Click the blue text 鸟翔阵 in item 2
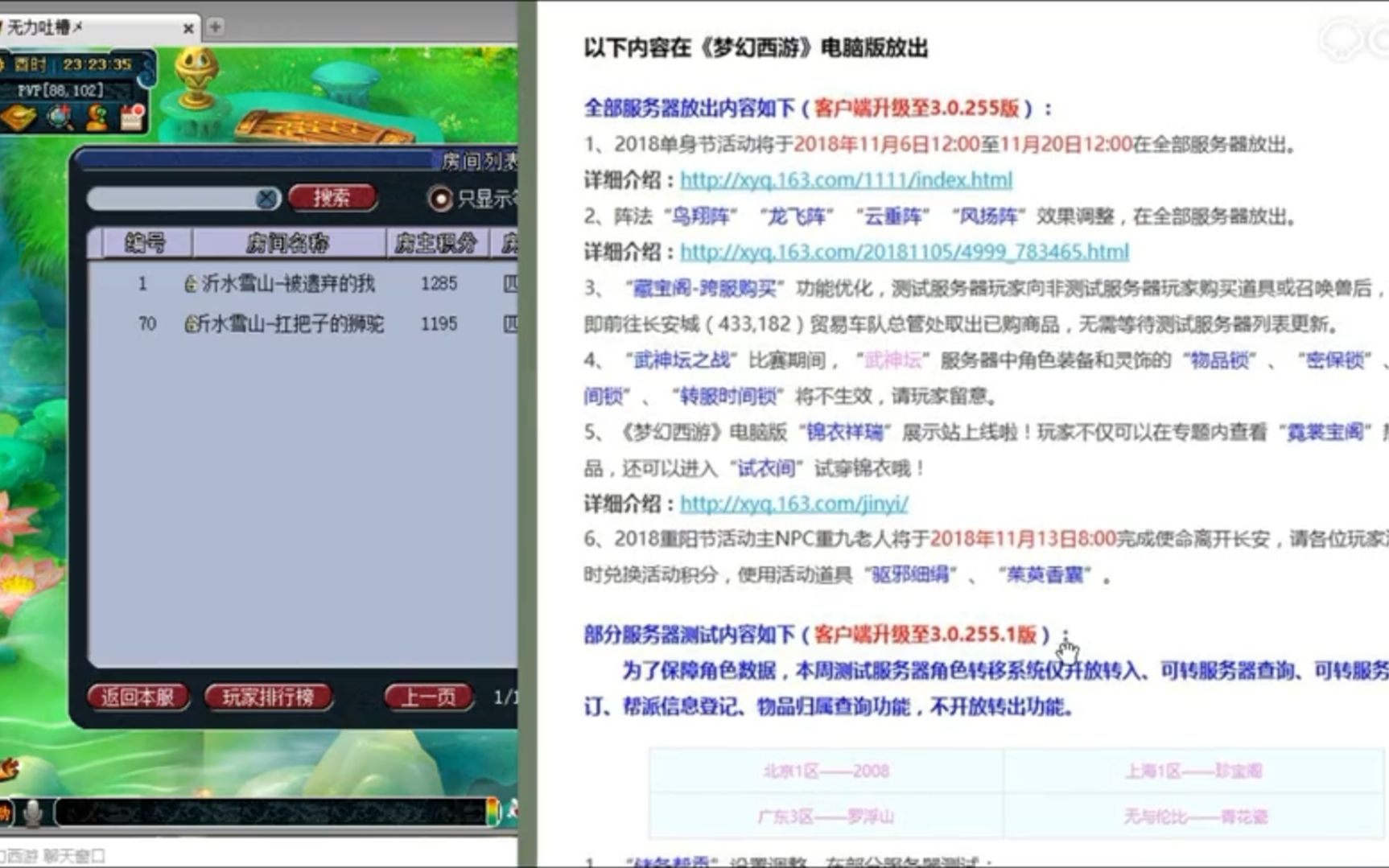Screen dimensions: 1389x868 [701, 216]
